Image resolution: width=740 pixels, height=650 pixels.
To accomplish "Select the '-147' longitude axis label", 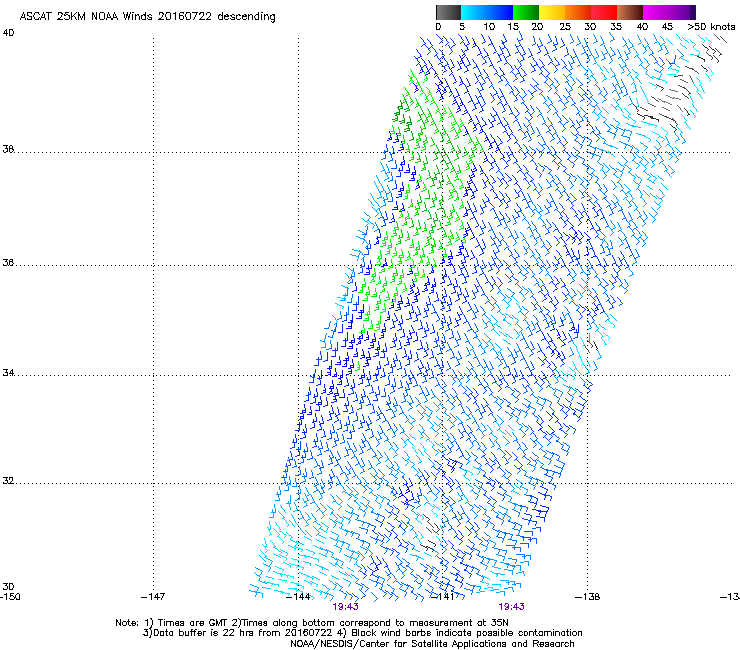I will 153,597.
